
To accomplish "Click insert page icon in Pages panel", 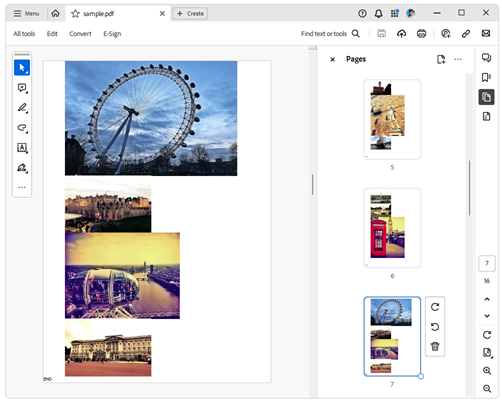I will point(441,59).
